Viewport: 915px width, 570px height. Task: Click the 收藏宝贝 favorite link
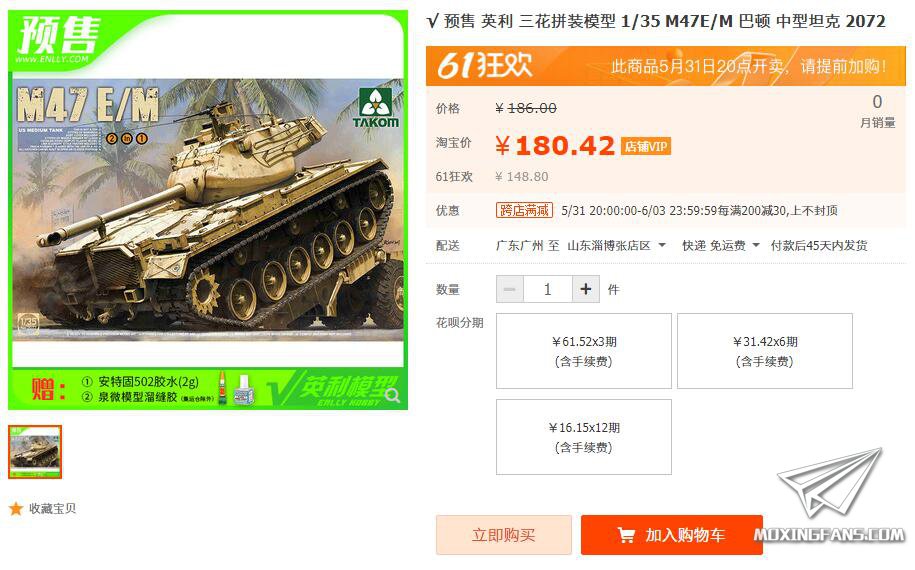53,509
